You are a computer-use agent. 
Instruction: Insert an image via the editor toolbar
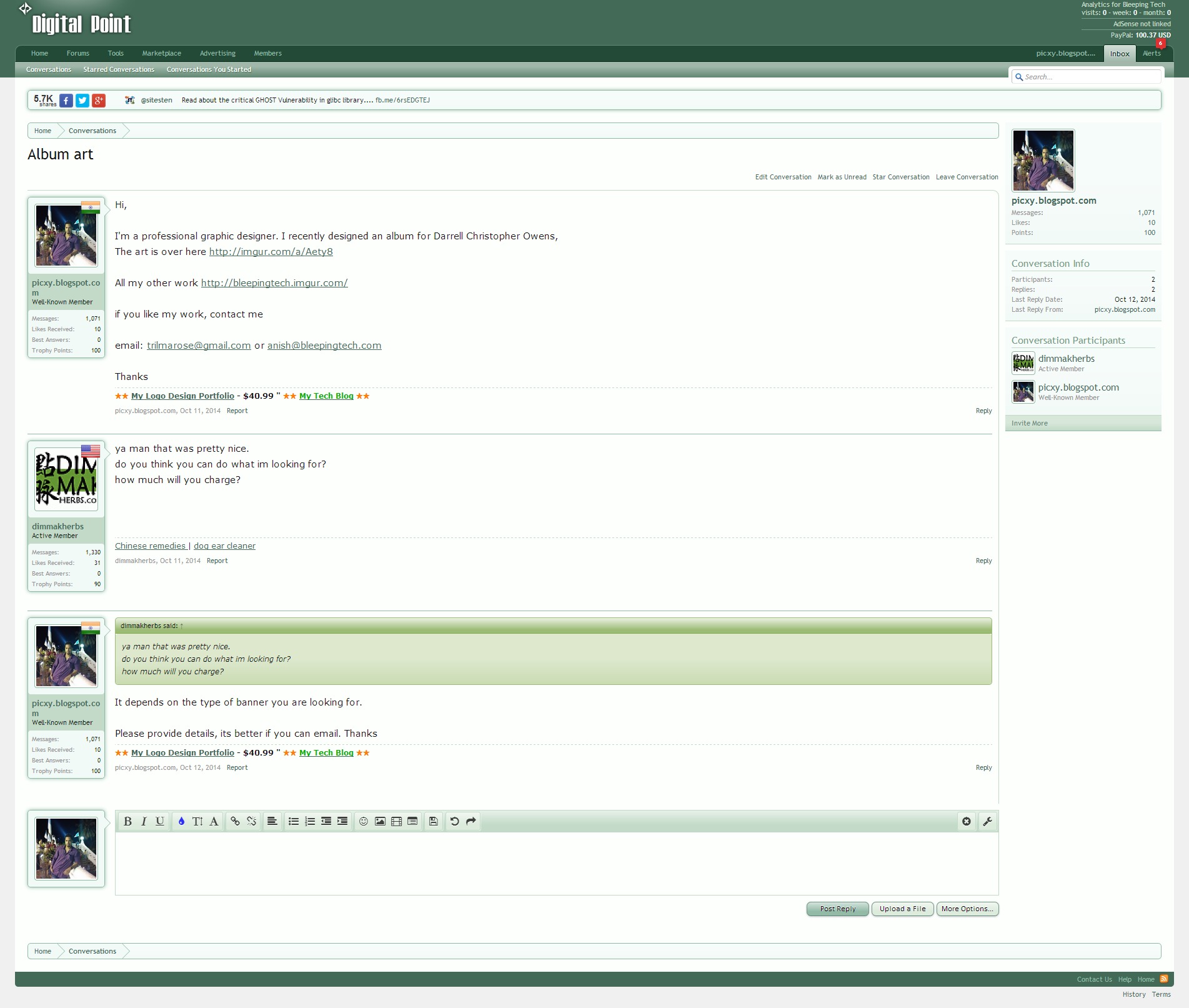tap(380, 821)
